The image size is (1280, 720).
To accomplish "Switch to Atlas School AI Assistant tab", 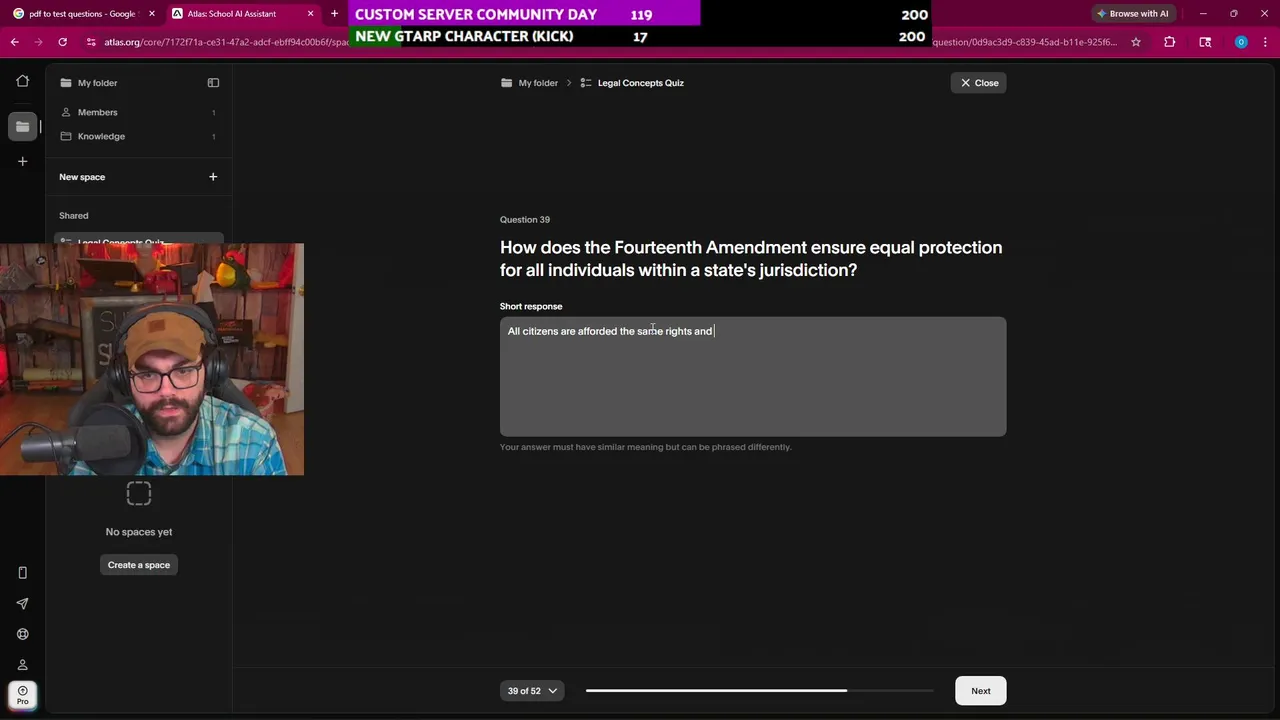I will (242, 14).
